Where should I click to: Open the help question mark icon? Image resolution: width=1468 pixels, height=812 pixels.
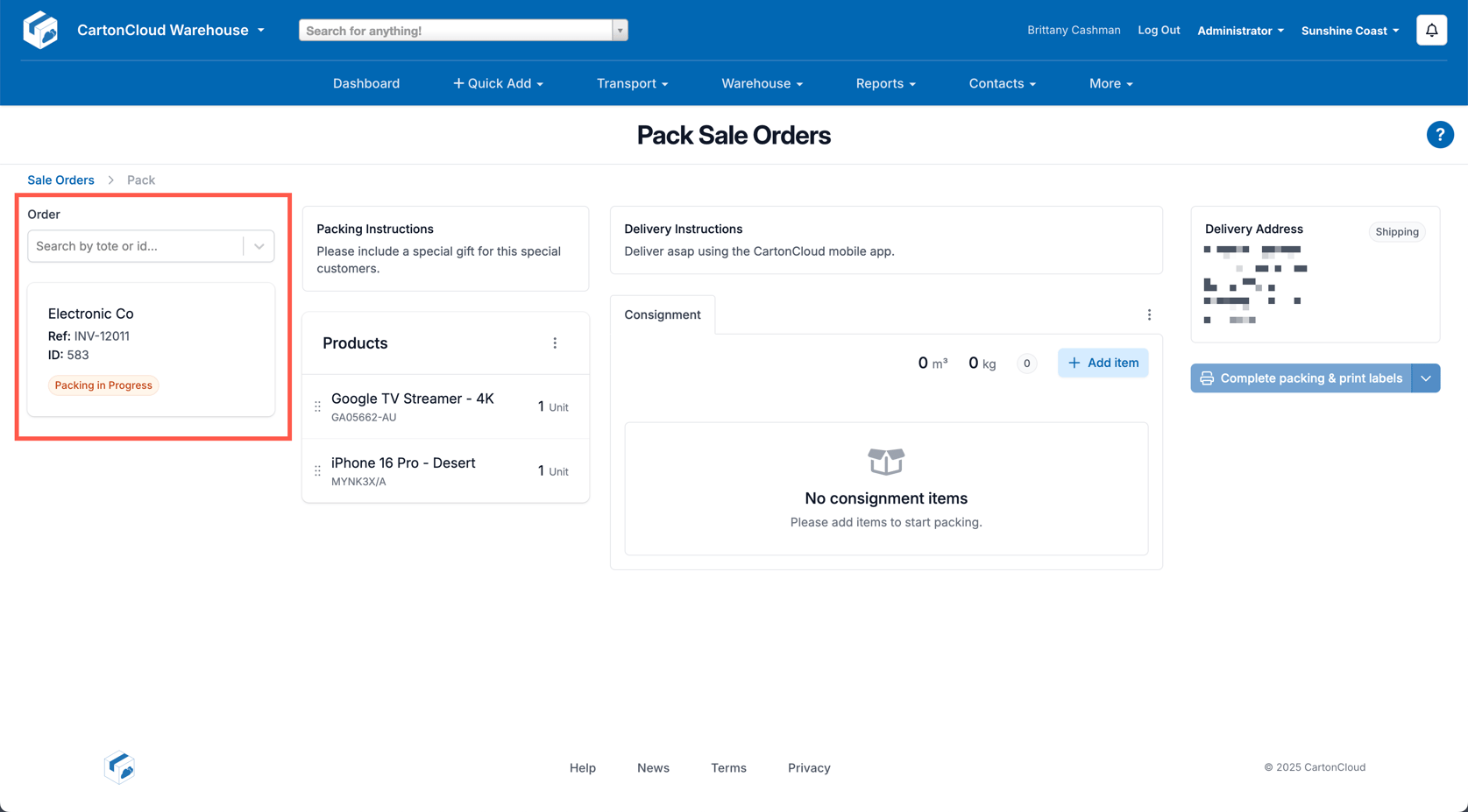coord(1439,135)
